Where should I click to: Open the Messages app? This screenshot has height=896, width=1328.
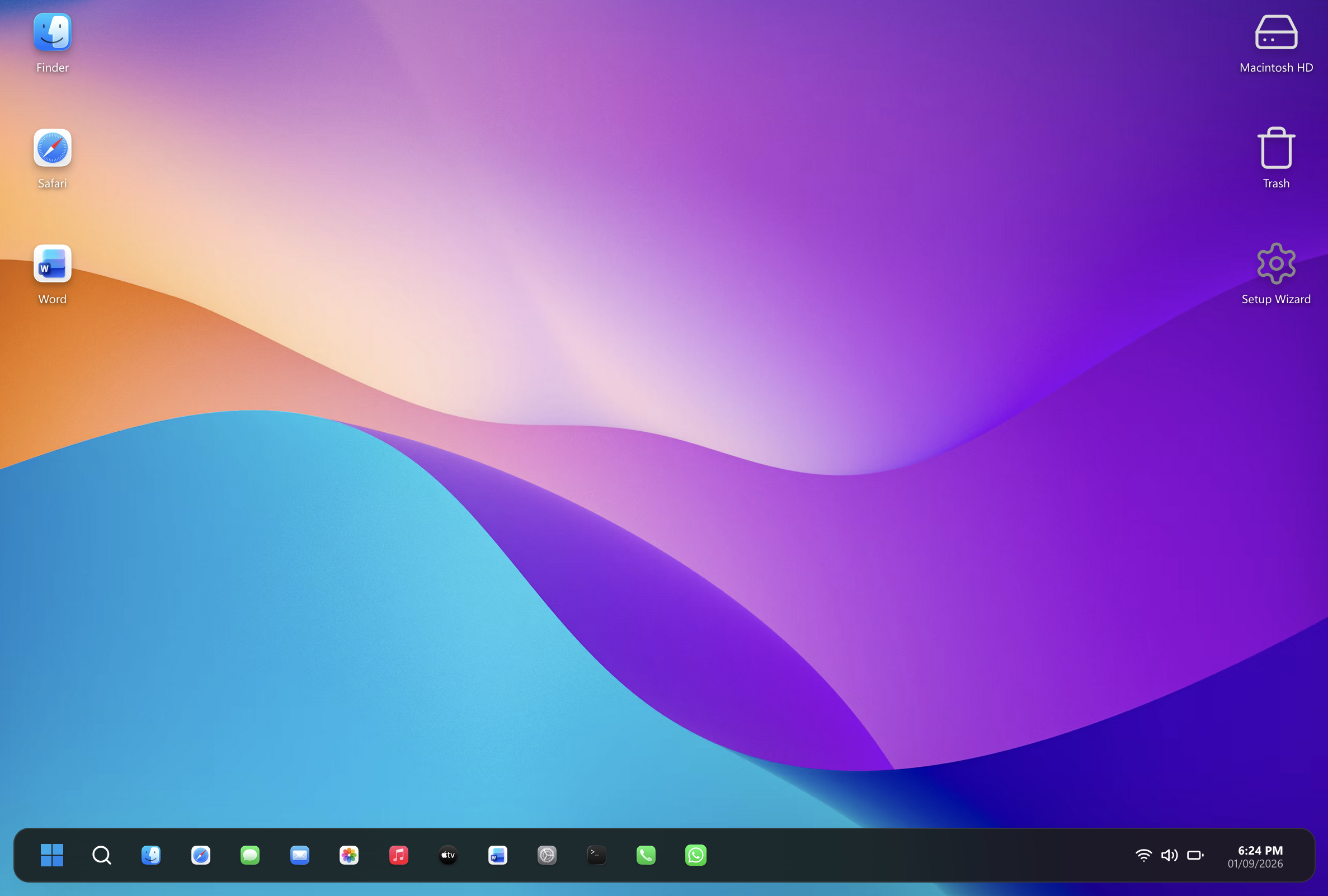(249, 855)
